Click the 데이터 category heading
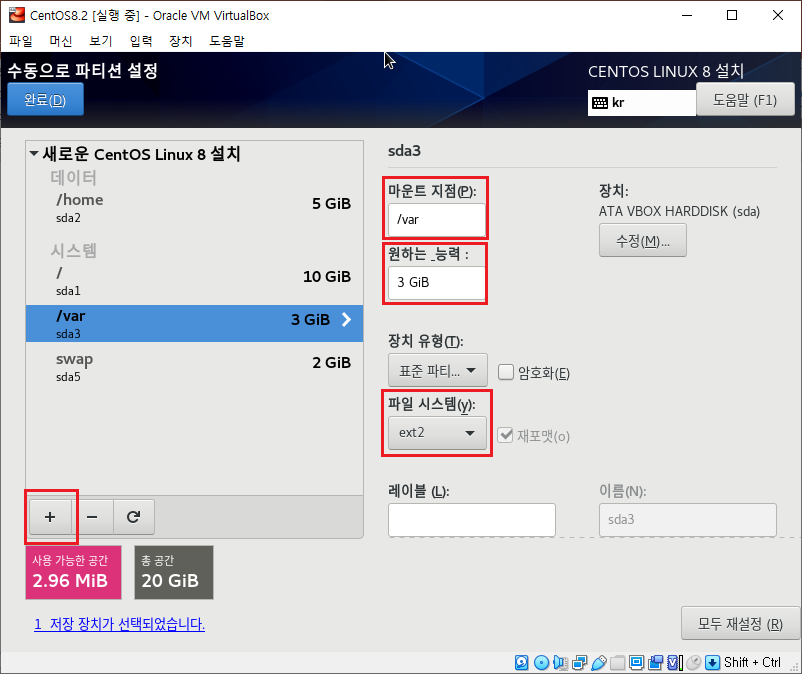802x674 pixels. 73,177
